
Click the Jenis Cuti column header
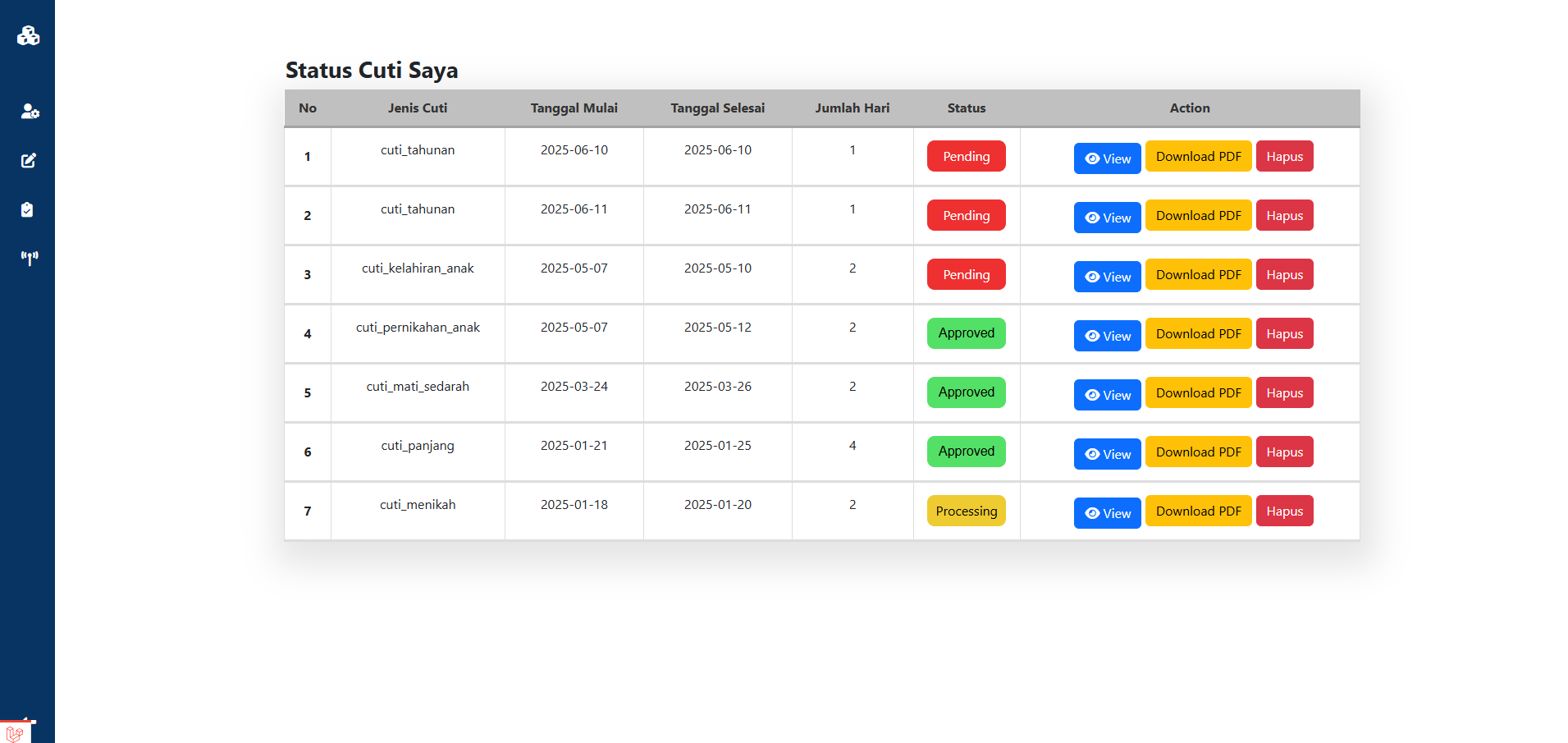pos(418,108)
